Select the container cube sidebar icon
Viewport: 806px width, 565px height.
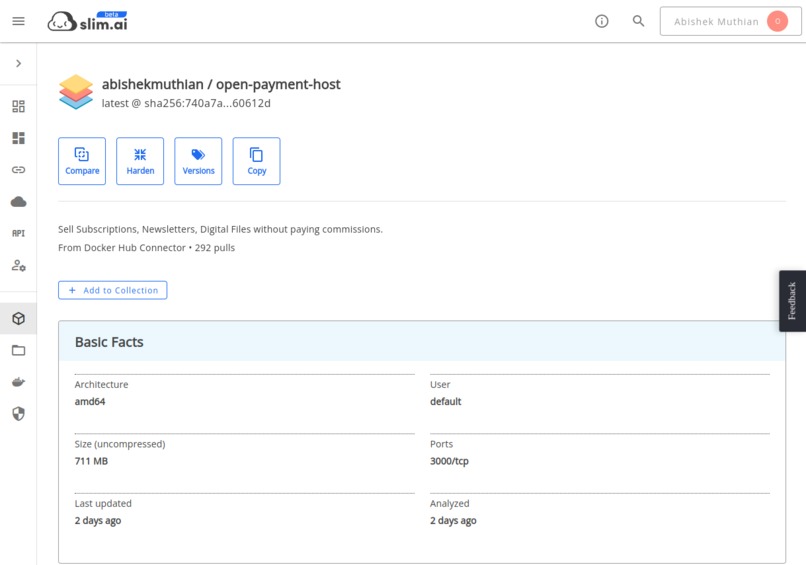pos(19,319)
